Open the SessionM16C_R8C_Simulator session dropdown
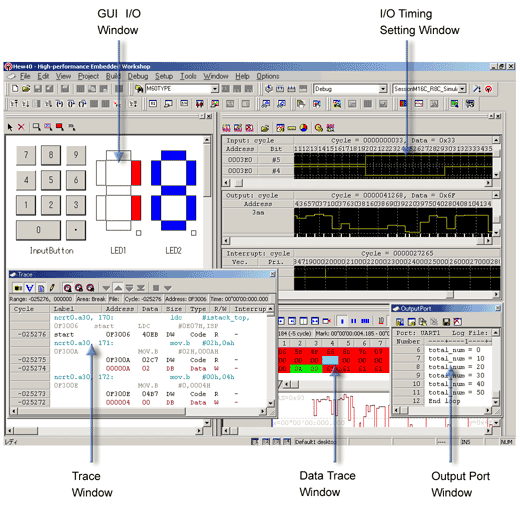This screenshot has height=508, width=520. pos(462,89)
